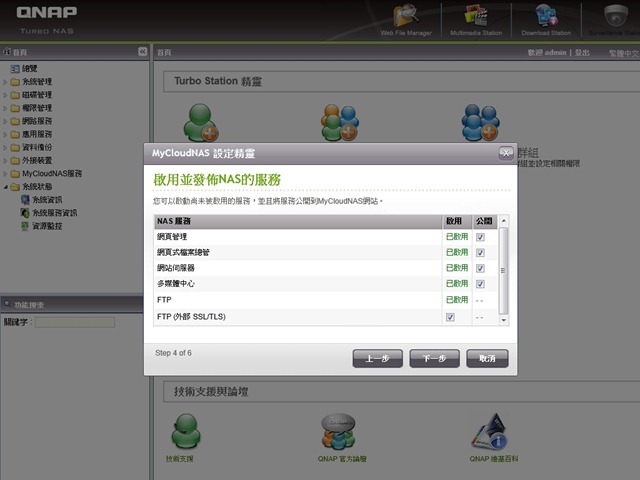
Task: Click the 上一步 previous button
Action: pyautogui.click(x=378, y=358)
